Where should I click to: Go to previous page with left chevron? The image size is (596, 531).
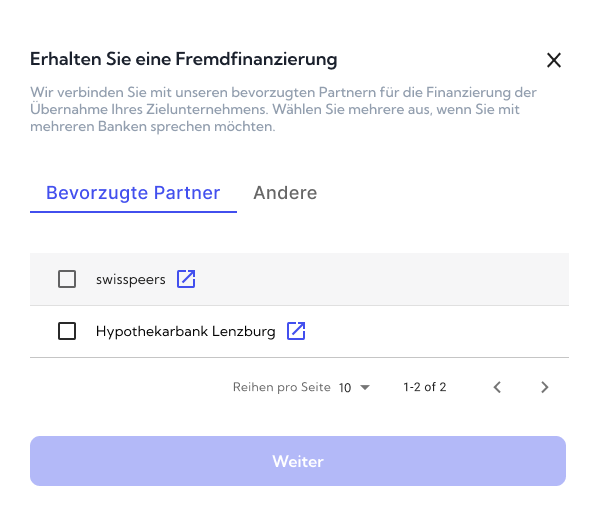point(497,387)
